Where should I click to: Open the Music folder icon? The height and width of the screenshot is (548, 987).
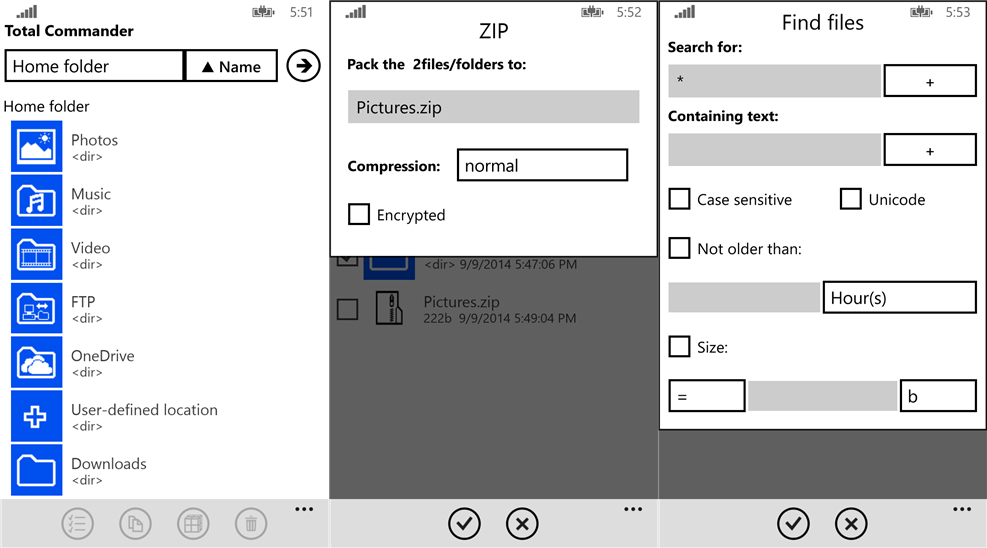(x=37, y=201)
